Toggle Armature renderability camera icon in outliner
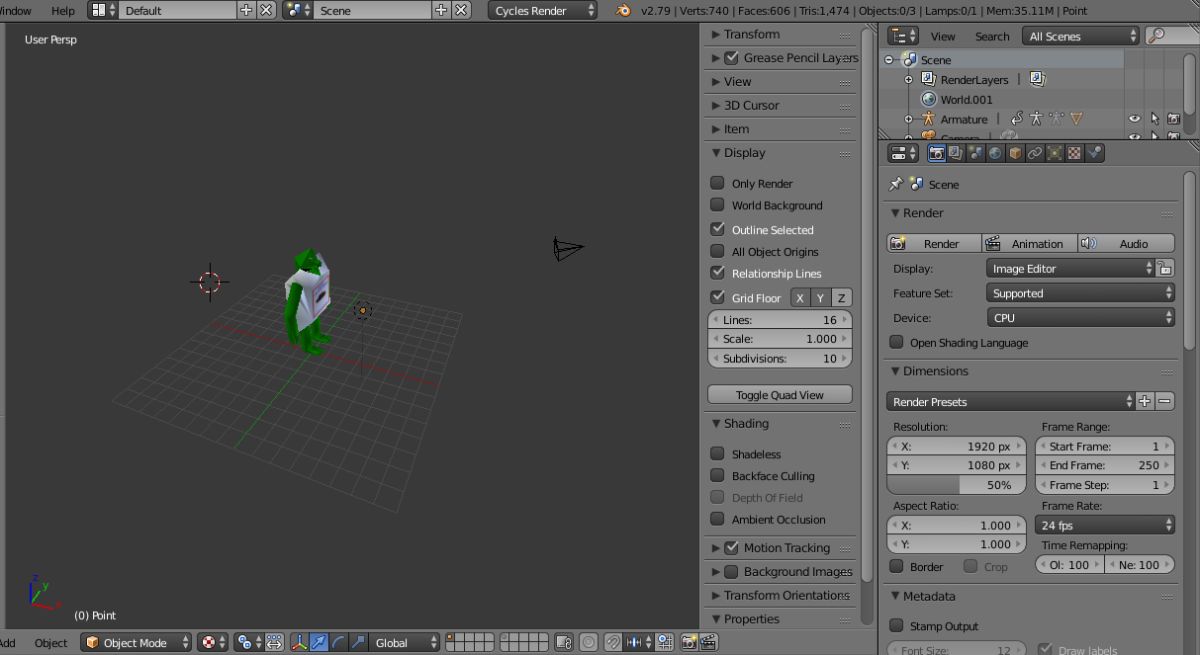The width and height of the screenshot is (1200, 655). click(x=1173, y=119)
